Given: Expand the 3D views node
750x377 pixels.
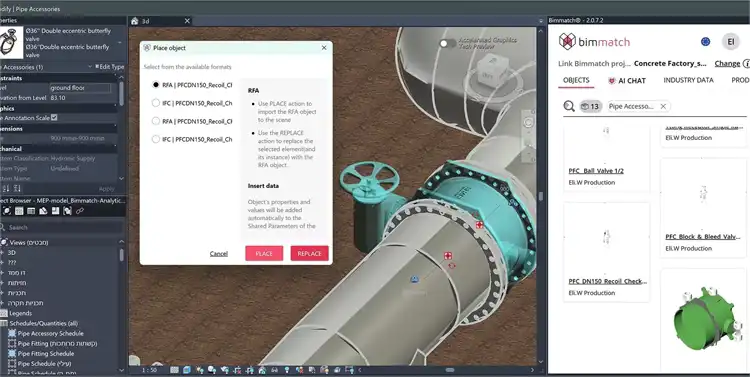Looking at the screenshot, I should [x=2, y=252].
